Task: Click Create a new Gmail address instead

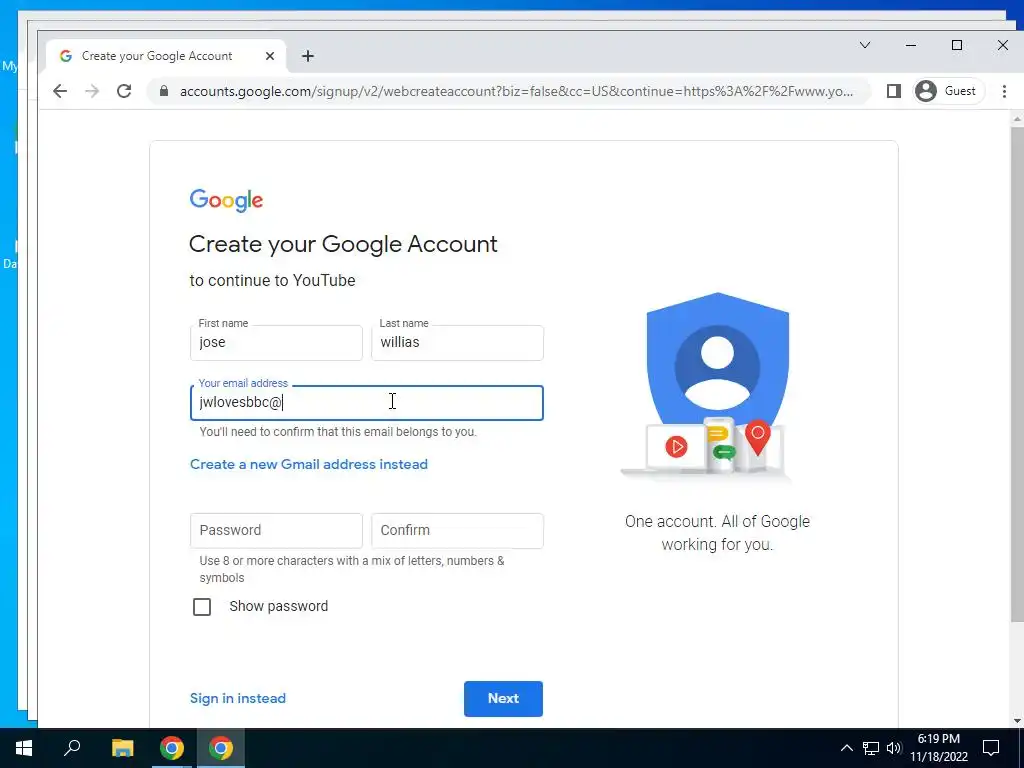Action: (x=309, y=464)
